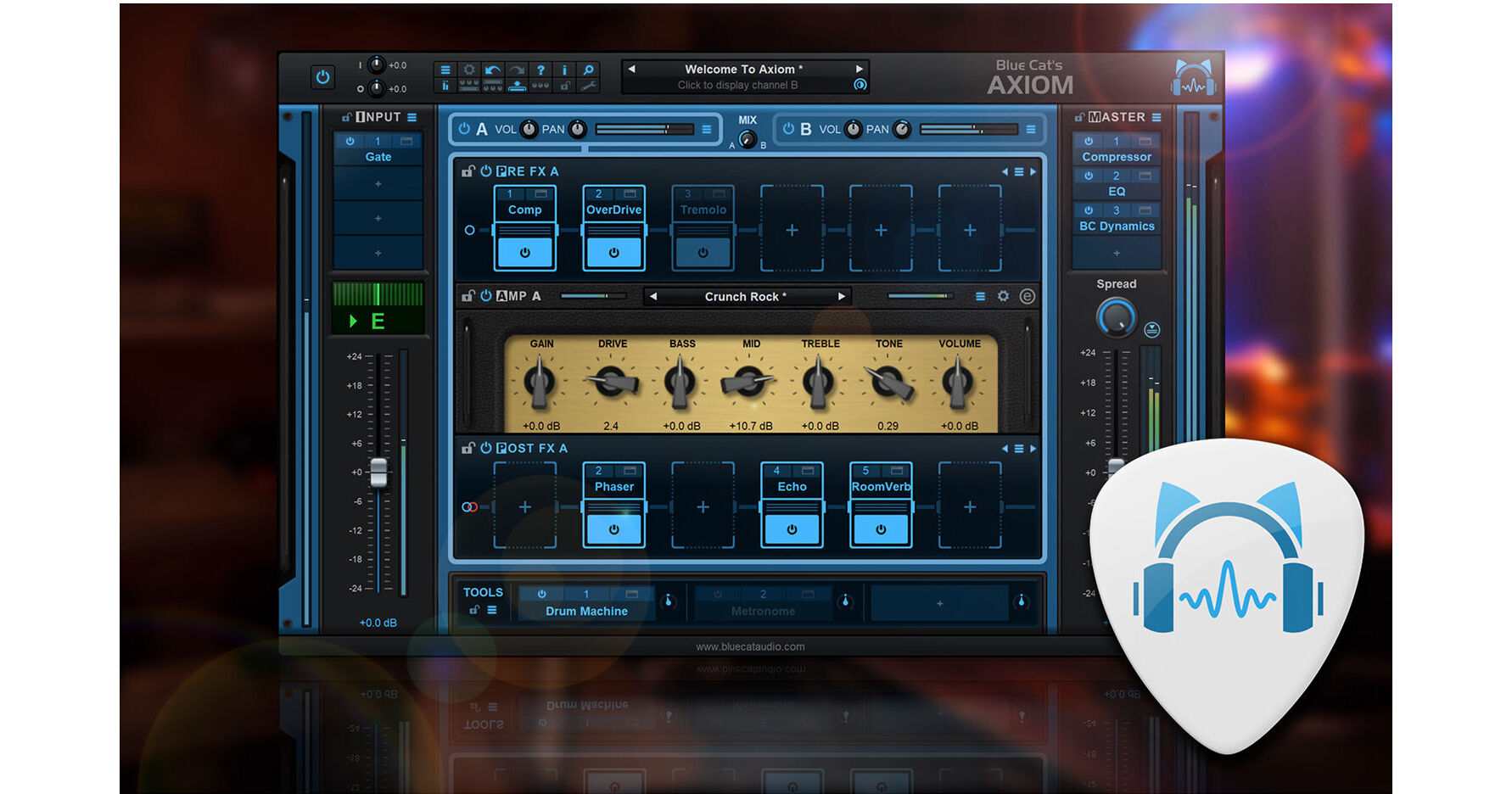This screenshot has width=1512, height=794.
Task: Open the main menu icon in the toolbar
Action: [x=445, y=70]
